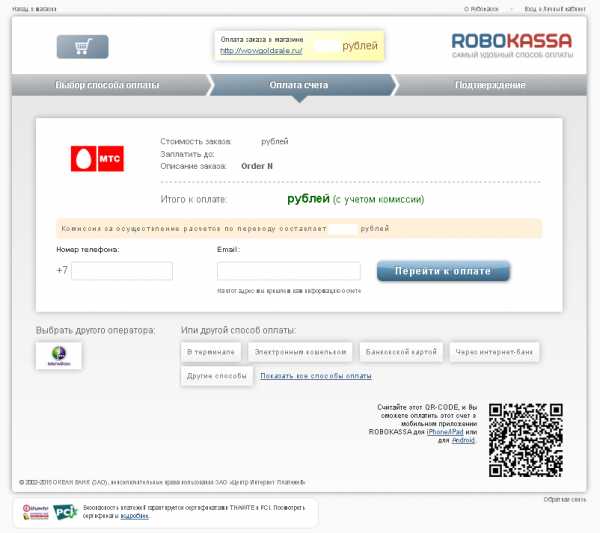
Task: Pick 'Через интернет-банк' payment option
Action: pos(495,351)
